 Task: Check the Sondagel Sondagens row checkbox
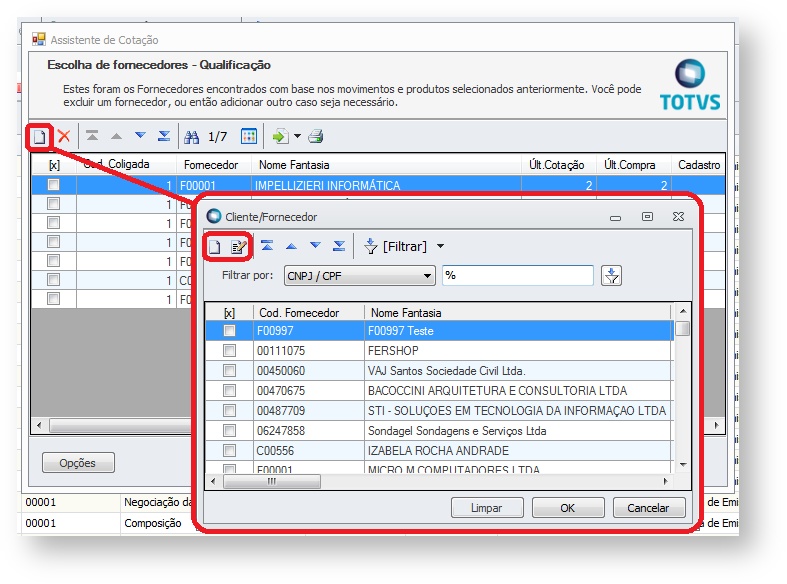point(229,430)
